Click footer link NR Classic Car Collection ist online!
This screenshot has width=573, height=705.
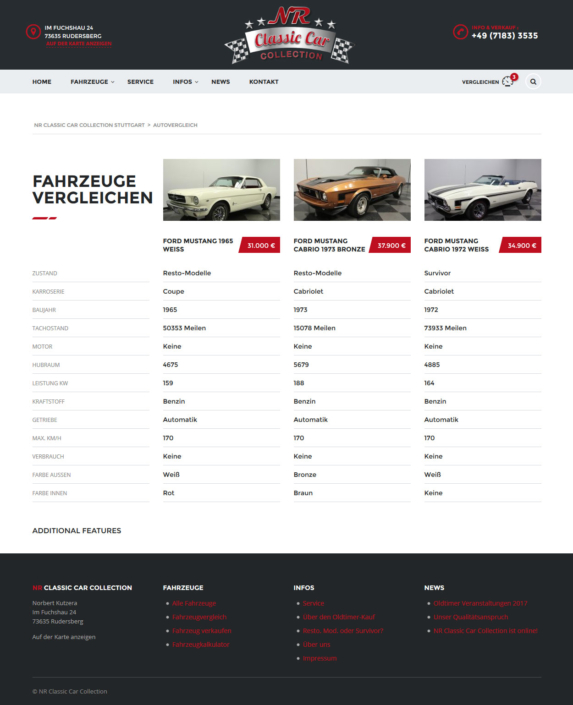tap(486, 631)
